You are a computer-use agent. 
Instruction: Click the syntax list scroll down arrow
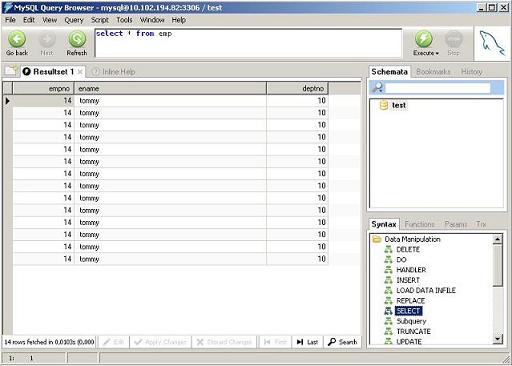[497, 339]
